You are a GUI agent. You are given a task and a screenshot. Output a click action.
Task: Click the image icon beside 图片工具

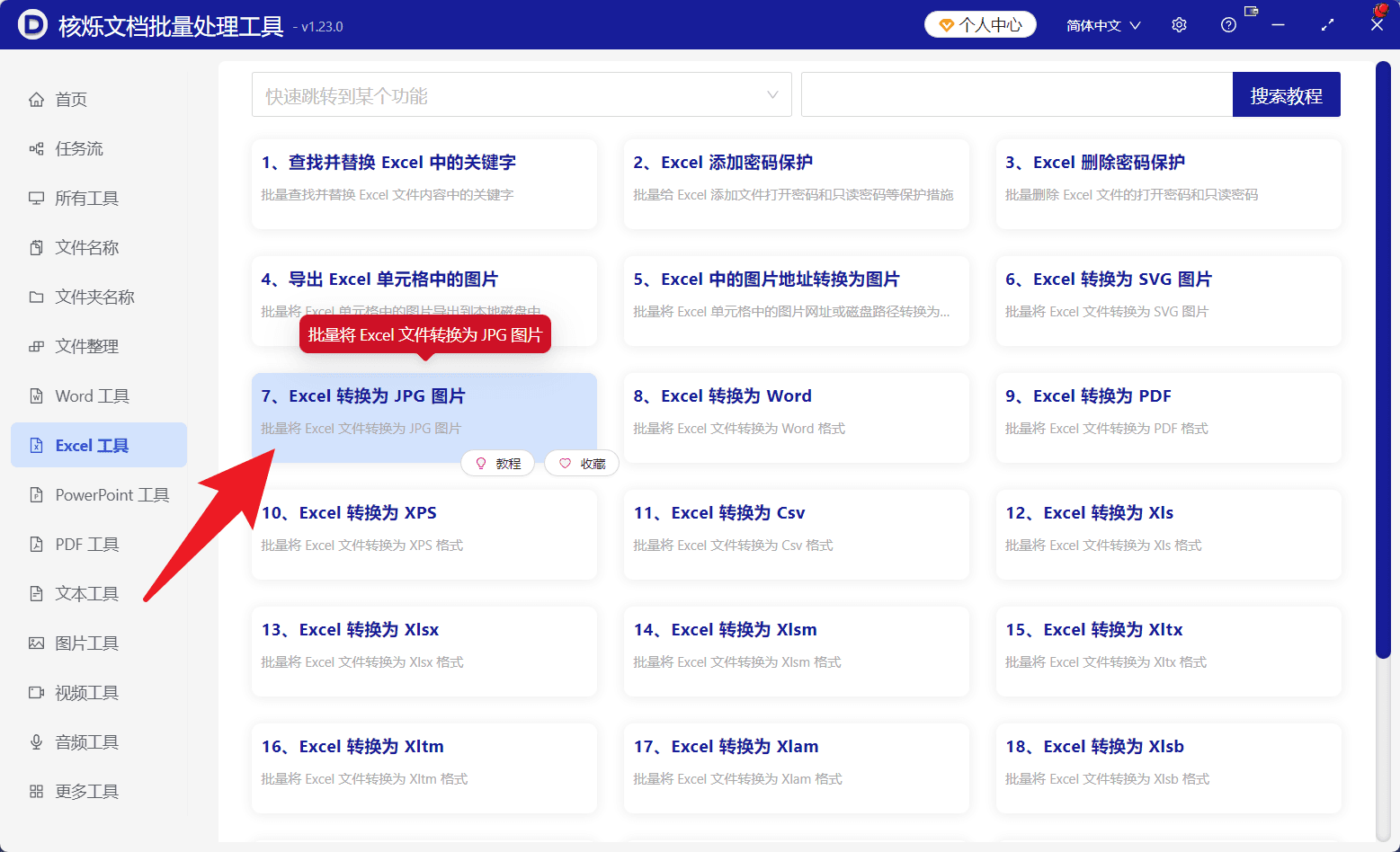[36, 643]
